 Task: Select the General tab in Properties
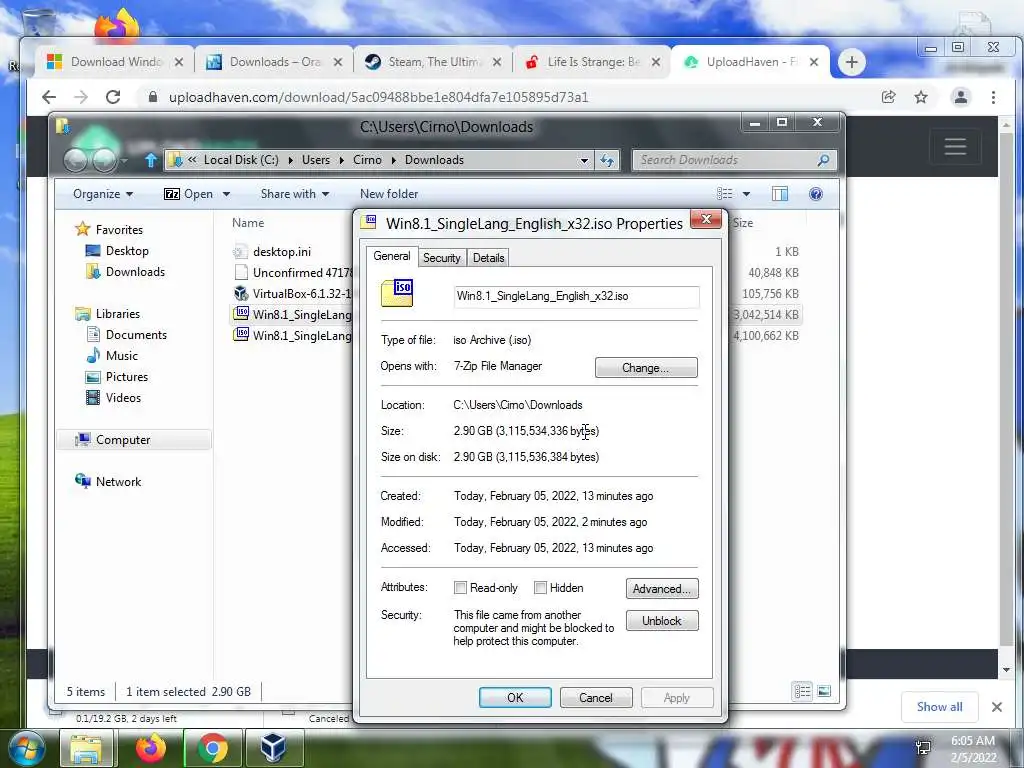point(391,256)
